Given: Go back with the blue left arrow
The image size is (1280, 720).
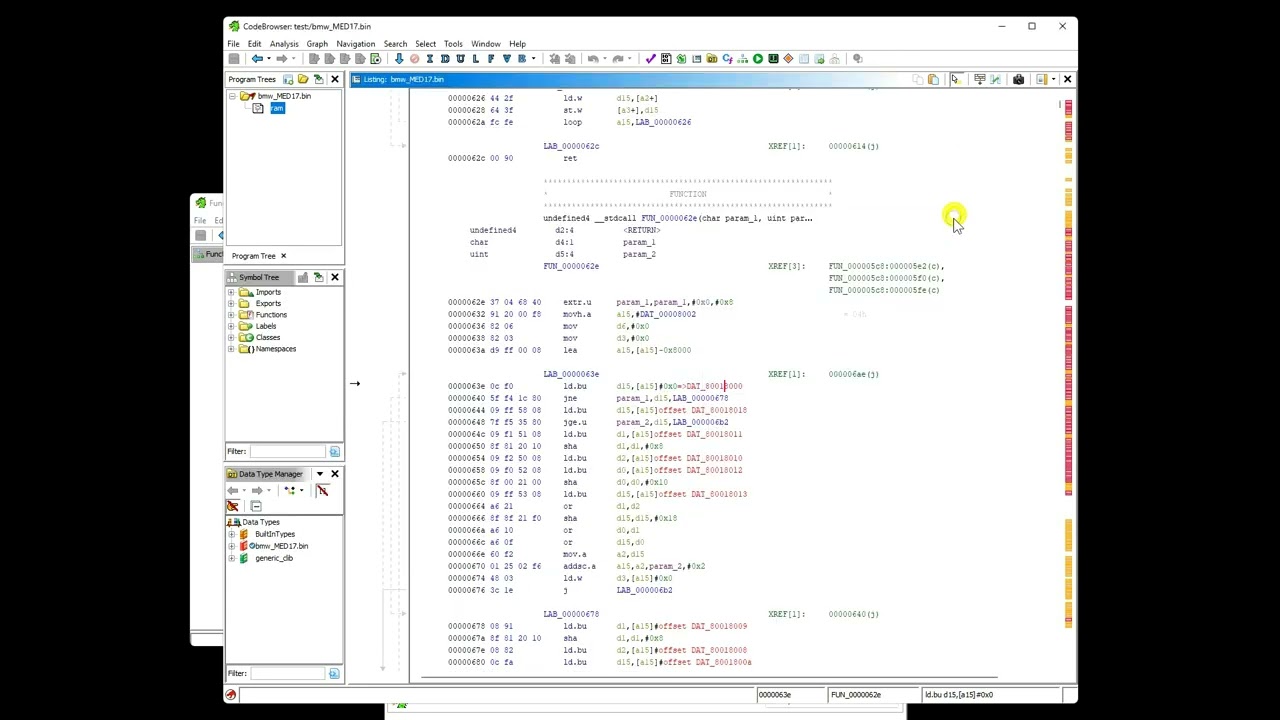Looking at the screenshot, I should click(x=257, y=59).
